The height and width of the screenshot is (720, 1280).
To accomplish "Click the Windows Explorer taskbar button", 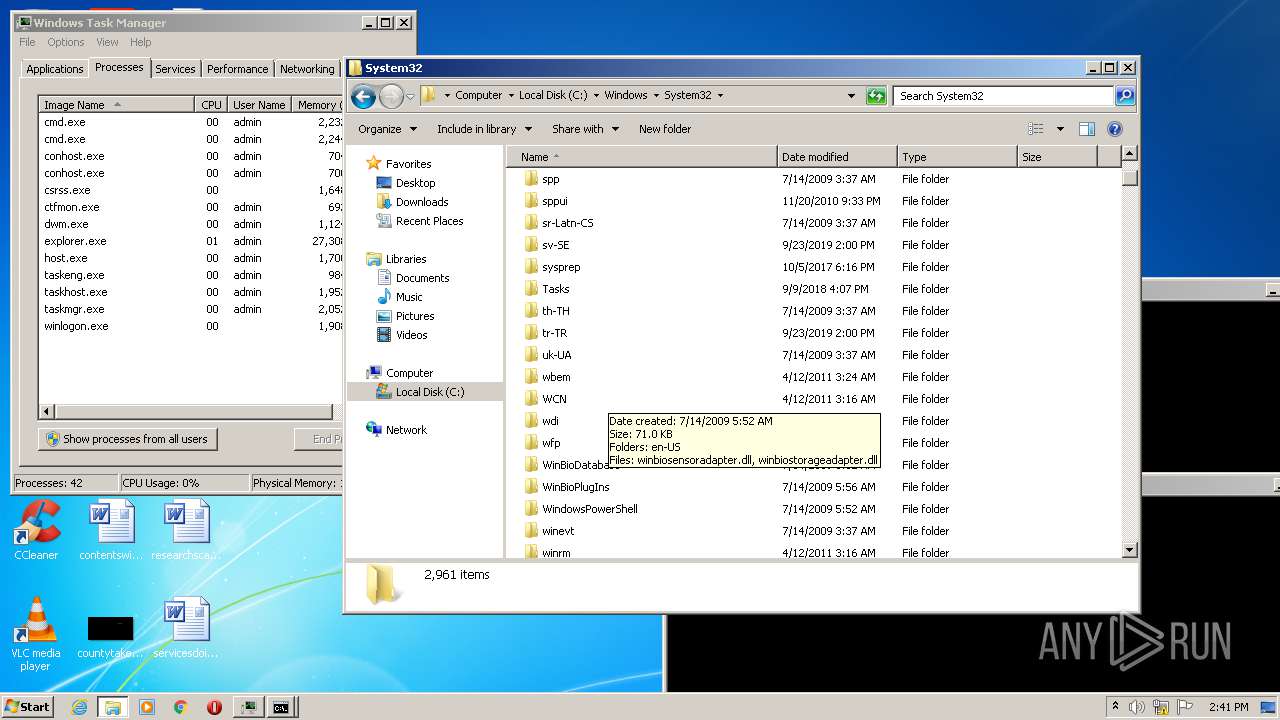I will [113, 707].
